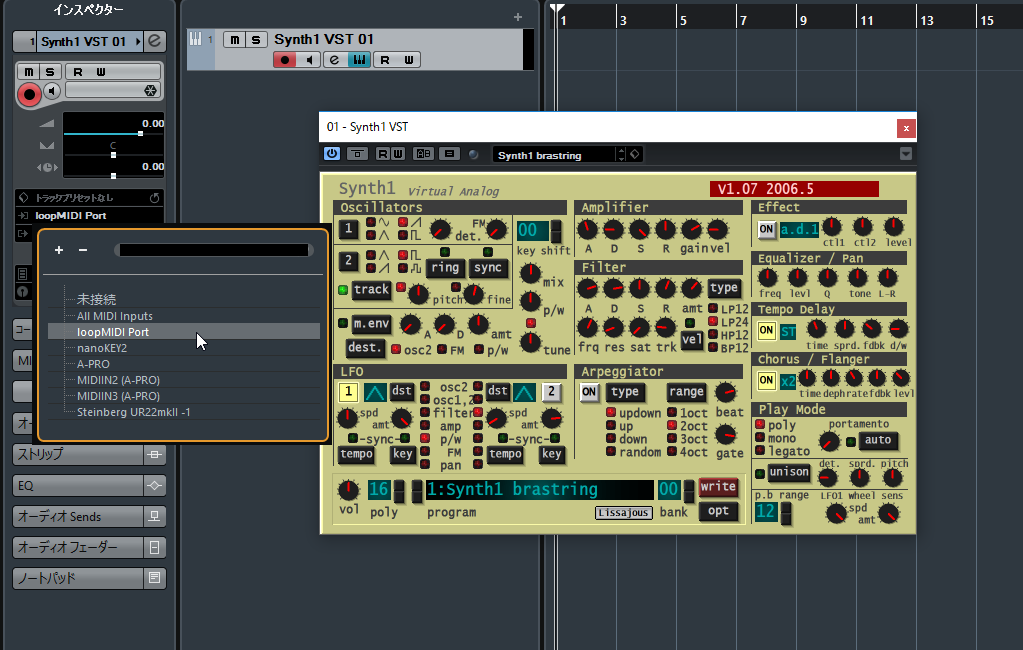
Task: Click the A/B compare button in the plugin header
Action: point(423,154)
